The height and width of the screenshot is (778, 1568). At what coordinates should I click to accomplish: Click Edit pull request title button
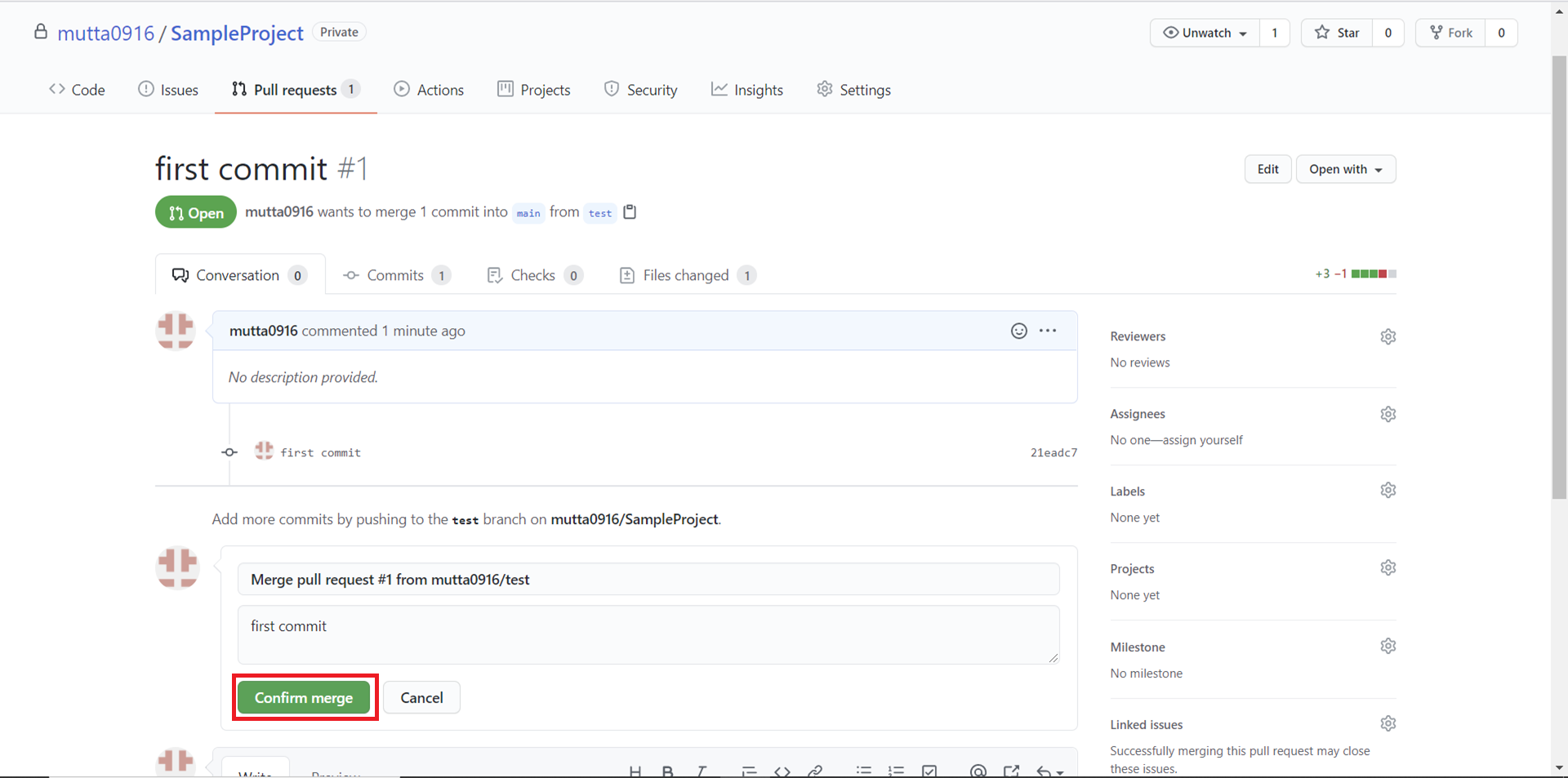click(1267, 169)
